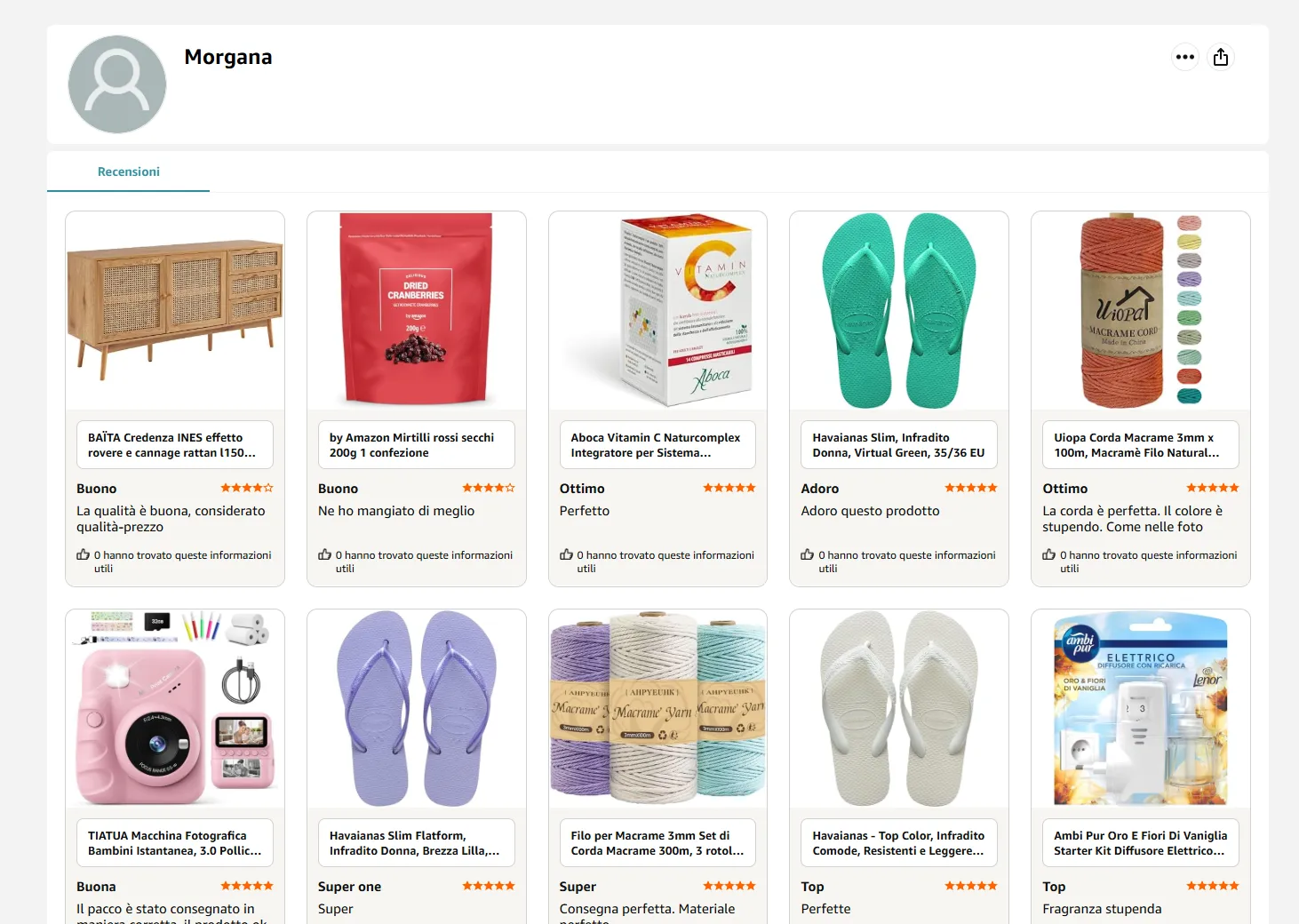Viewport: 1299px width, 924px height.
Task: Open the pink TIATUA camera thumbnail
Action: point(175,708)
